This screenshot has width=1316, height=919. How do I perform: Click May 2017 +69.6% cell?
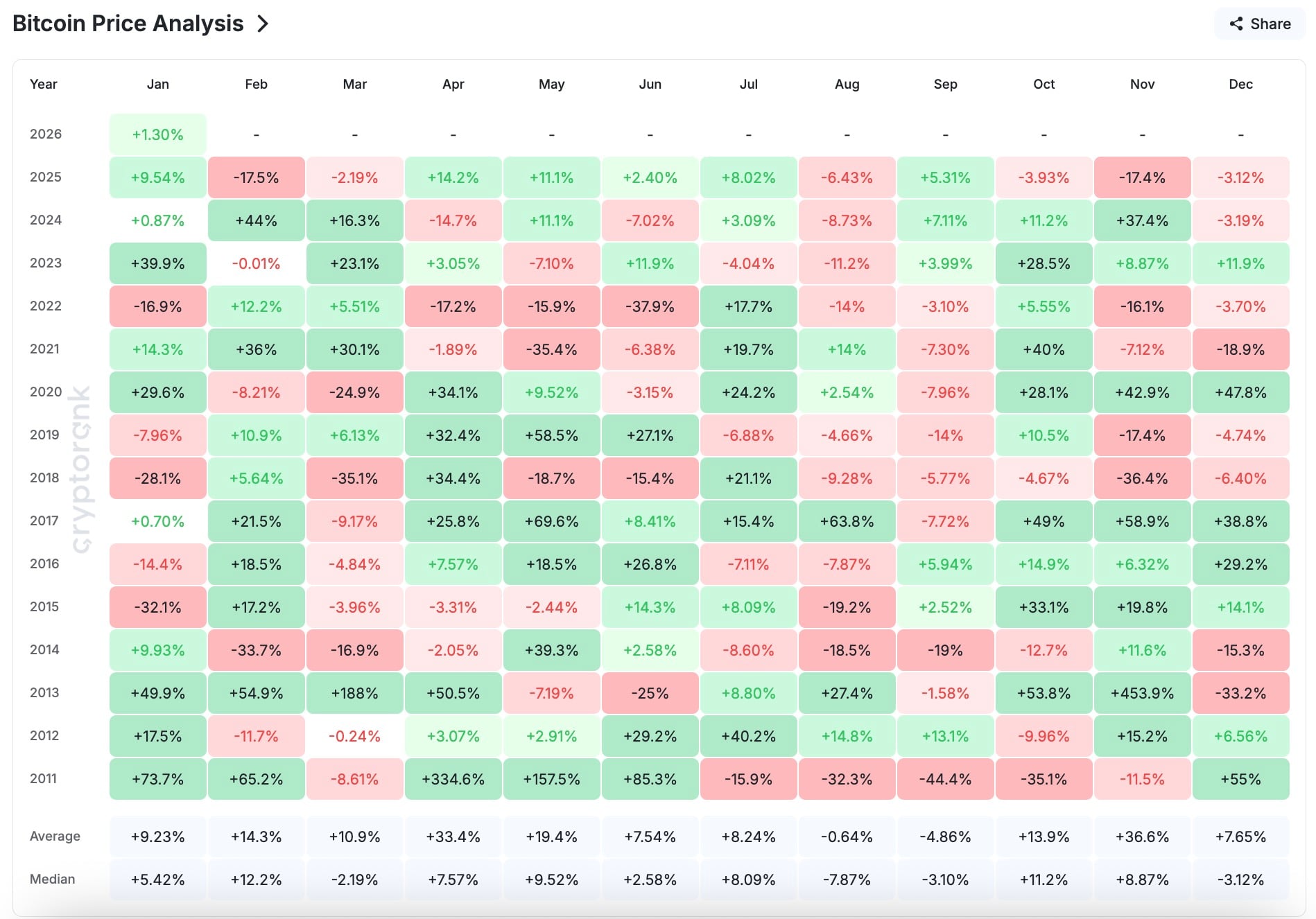[551, 521]
